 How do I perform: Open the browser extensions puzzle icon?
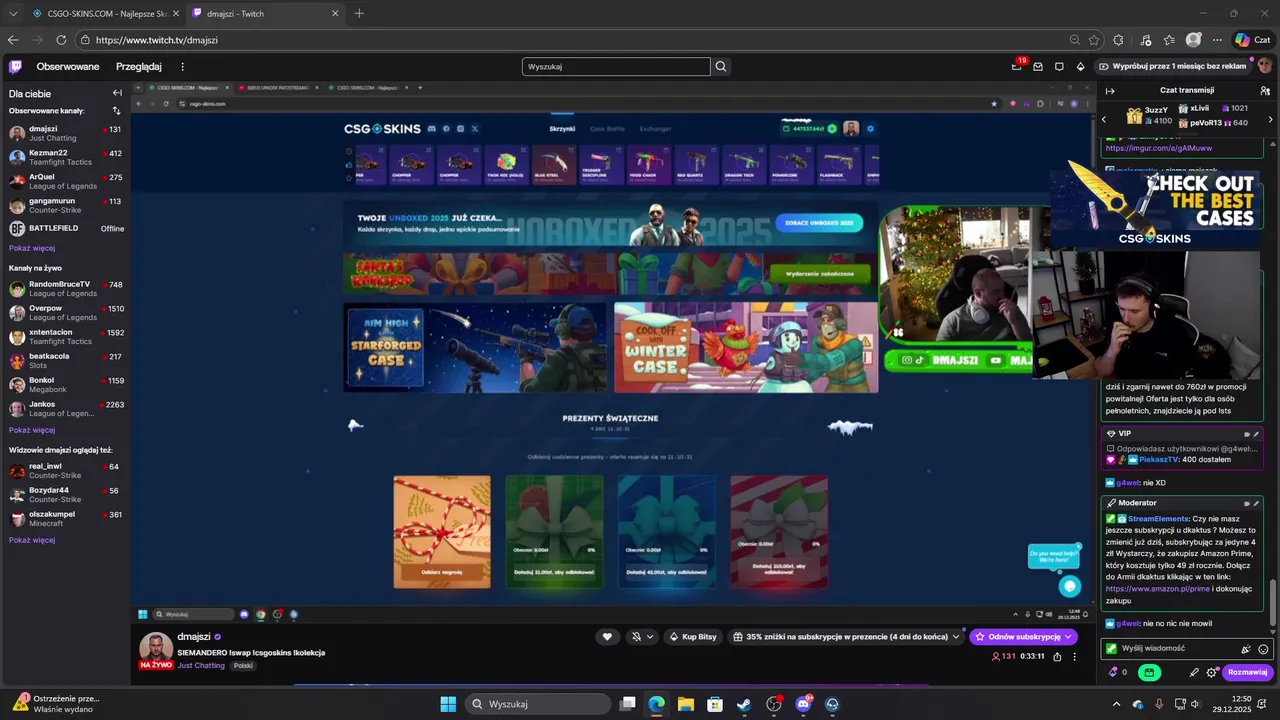(1118, 40)
